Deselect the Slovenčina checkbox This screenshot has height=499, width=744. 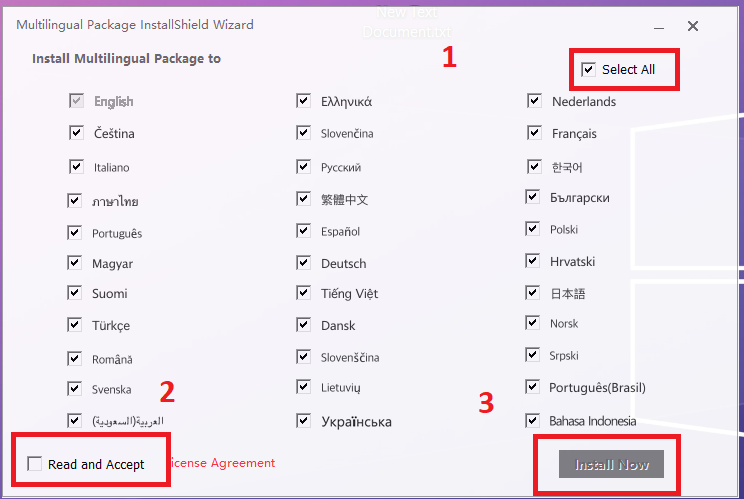point(304,133)
